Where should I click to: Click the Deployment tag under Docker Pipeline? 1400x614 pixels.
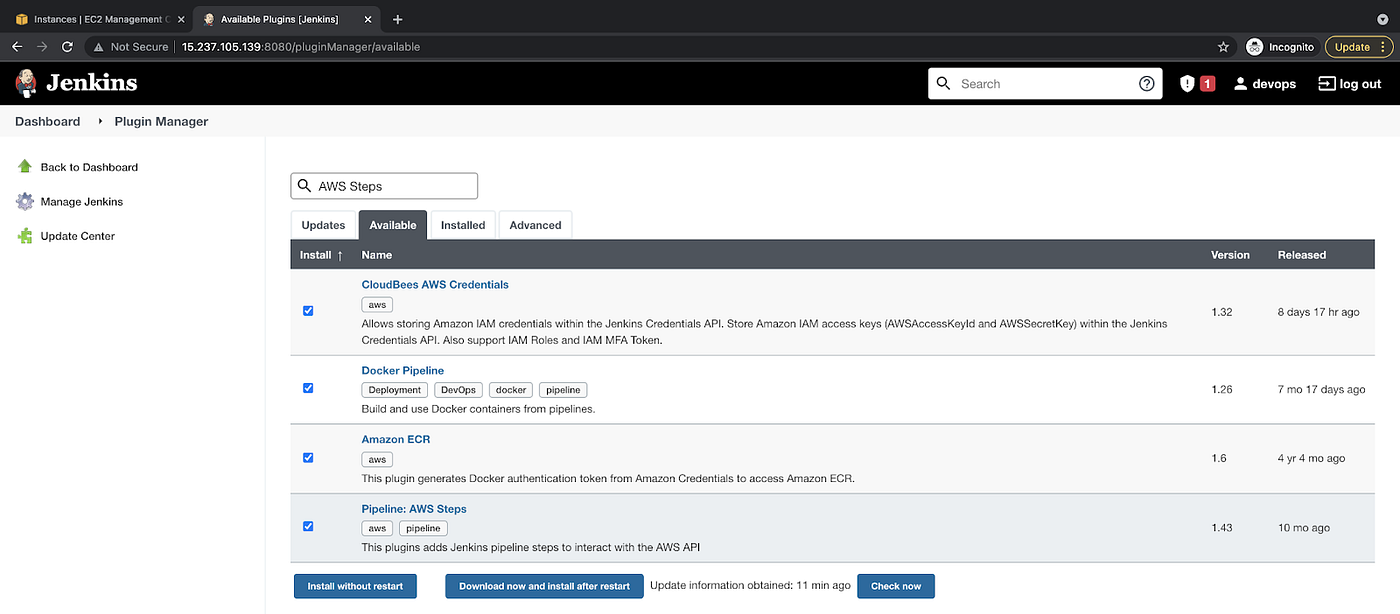[x=394, y=390]
